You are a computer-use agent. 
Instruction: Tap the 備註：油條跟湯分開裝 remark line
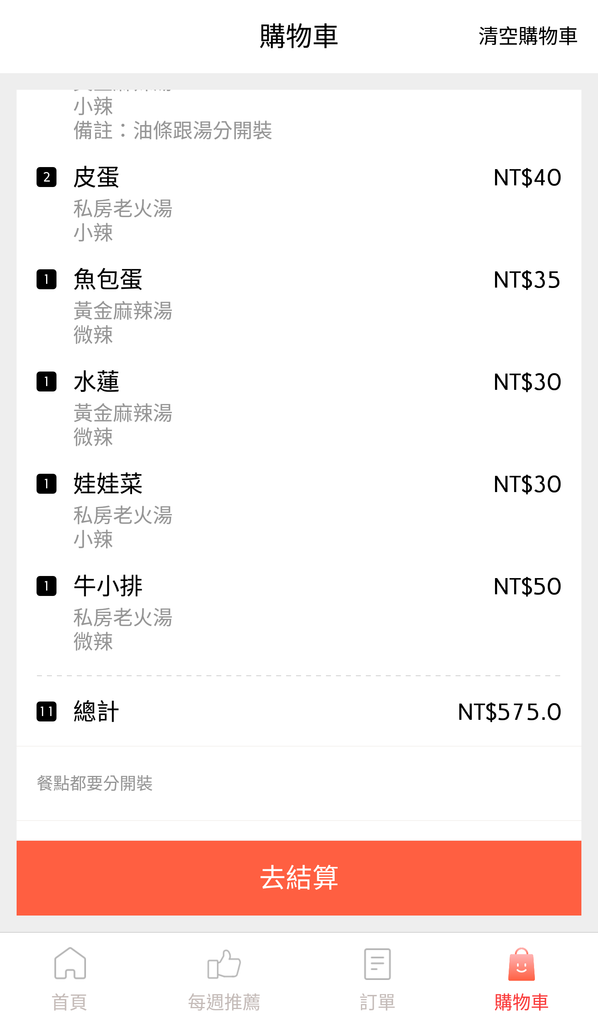(172, 130)
